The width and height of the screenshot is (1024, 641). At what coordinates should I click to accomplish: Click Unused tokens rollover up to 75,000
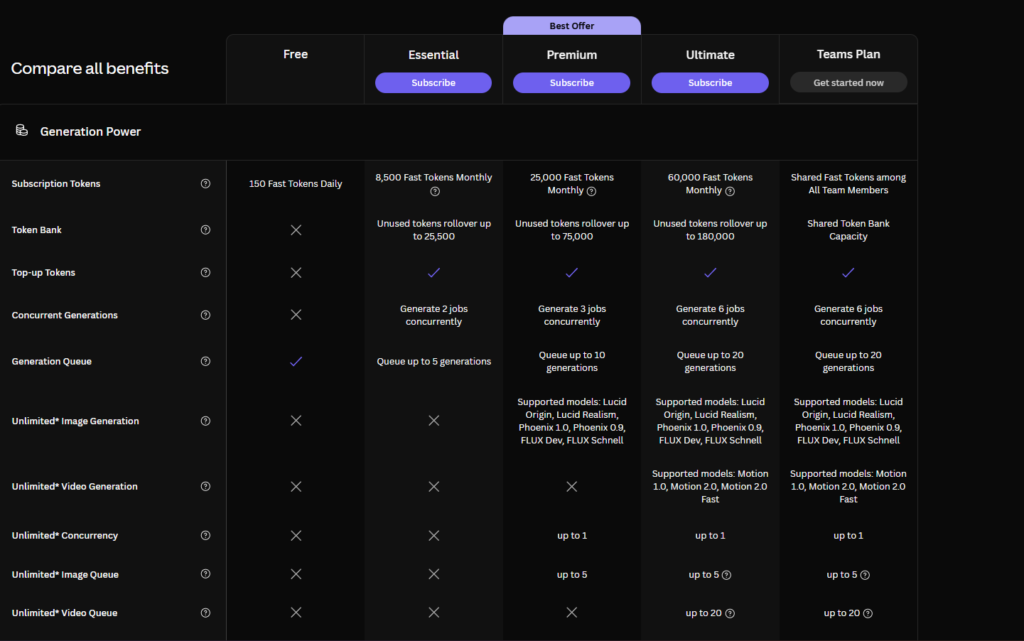pyautogui.click(x=571, y=230)
